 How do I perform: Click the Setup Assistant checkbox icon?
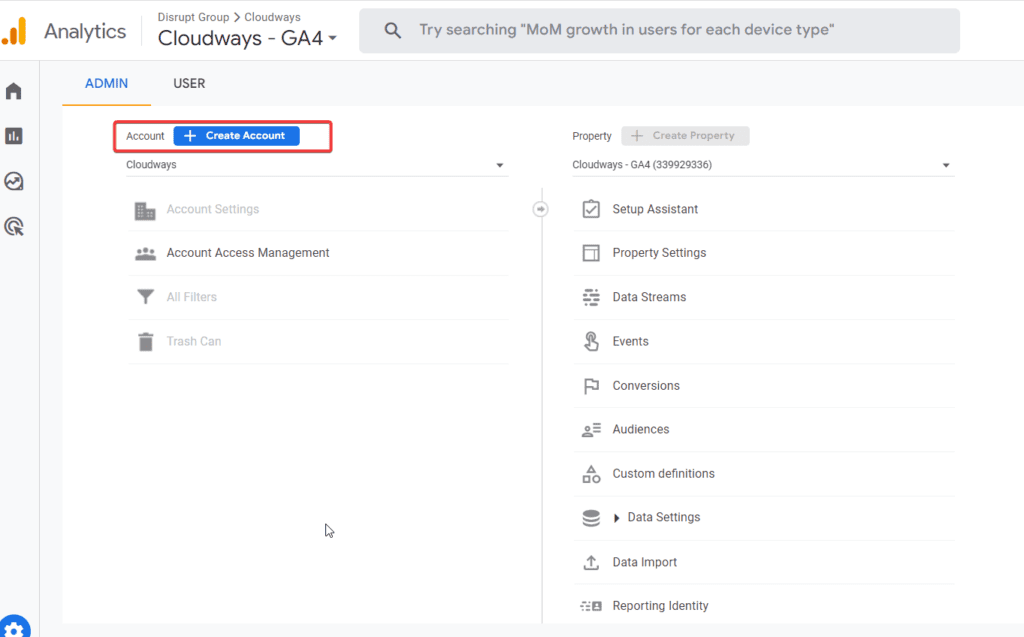click(591, 209)
